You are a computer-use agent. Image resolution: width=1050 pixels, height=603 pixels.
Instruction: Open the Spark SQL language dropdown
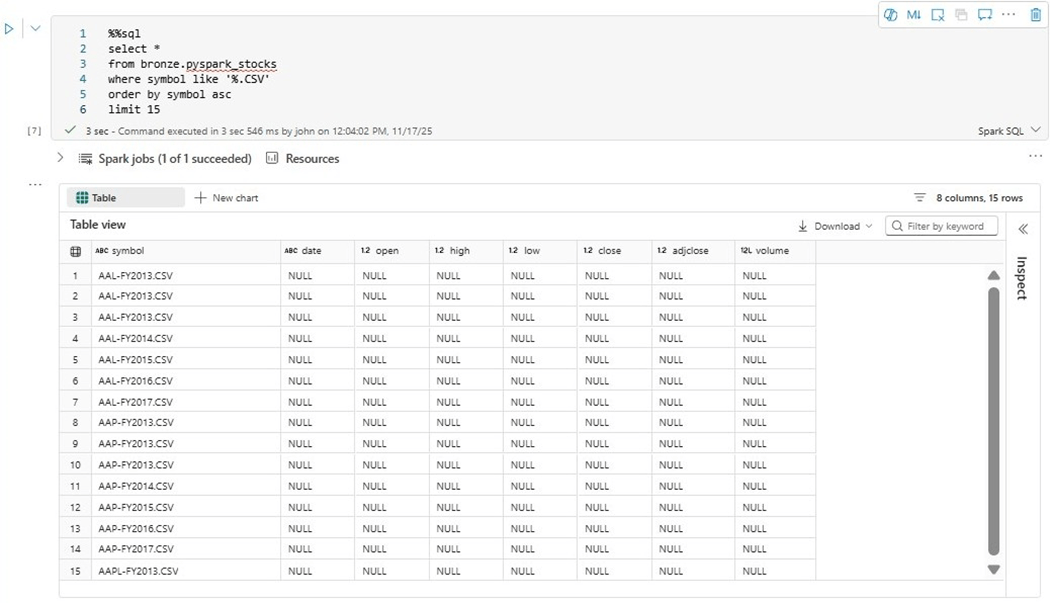1009,131
